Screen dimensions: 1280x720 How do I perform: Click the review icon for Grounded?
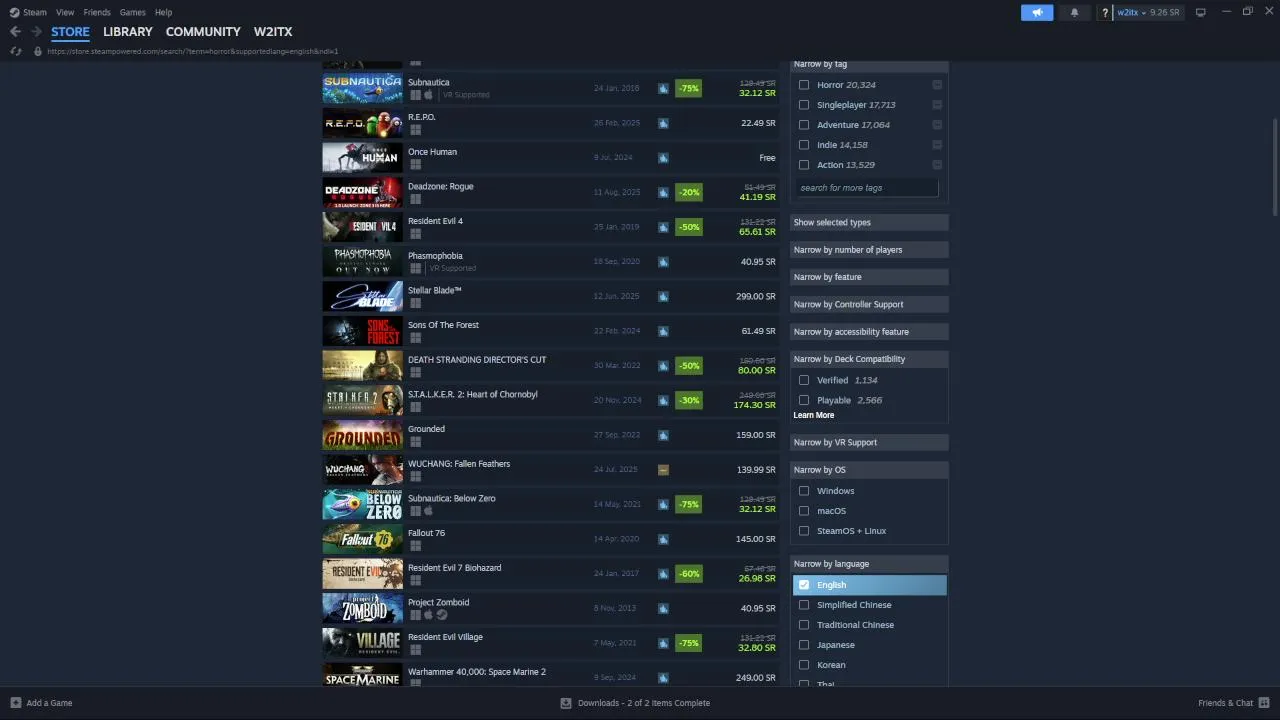(663, 435)
